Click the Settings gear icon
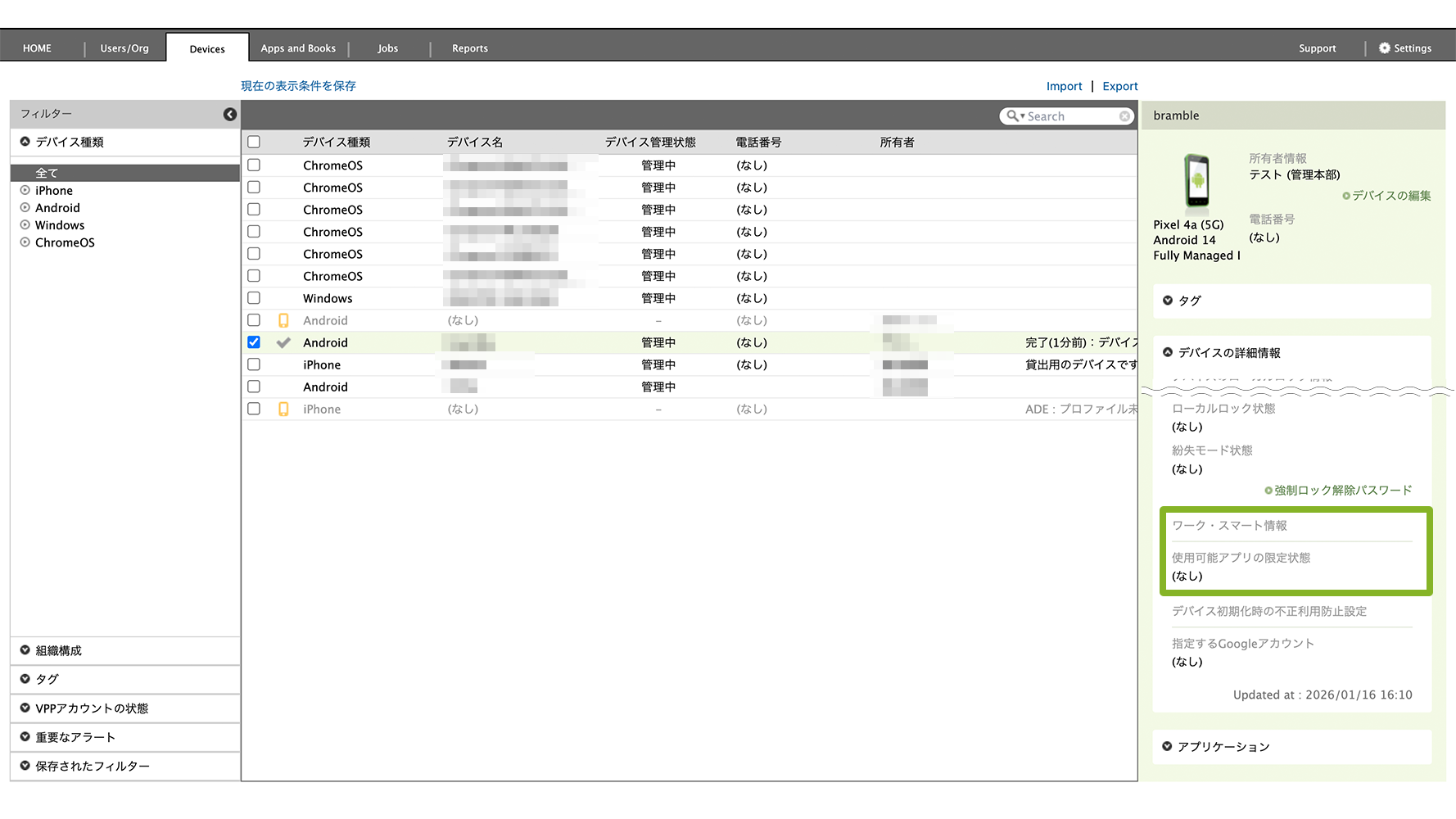 tap(1384, 48)
